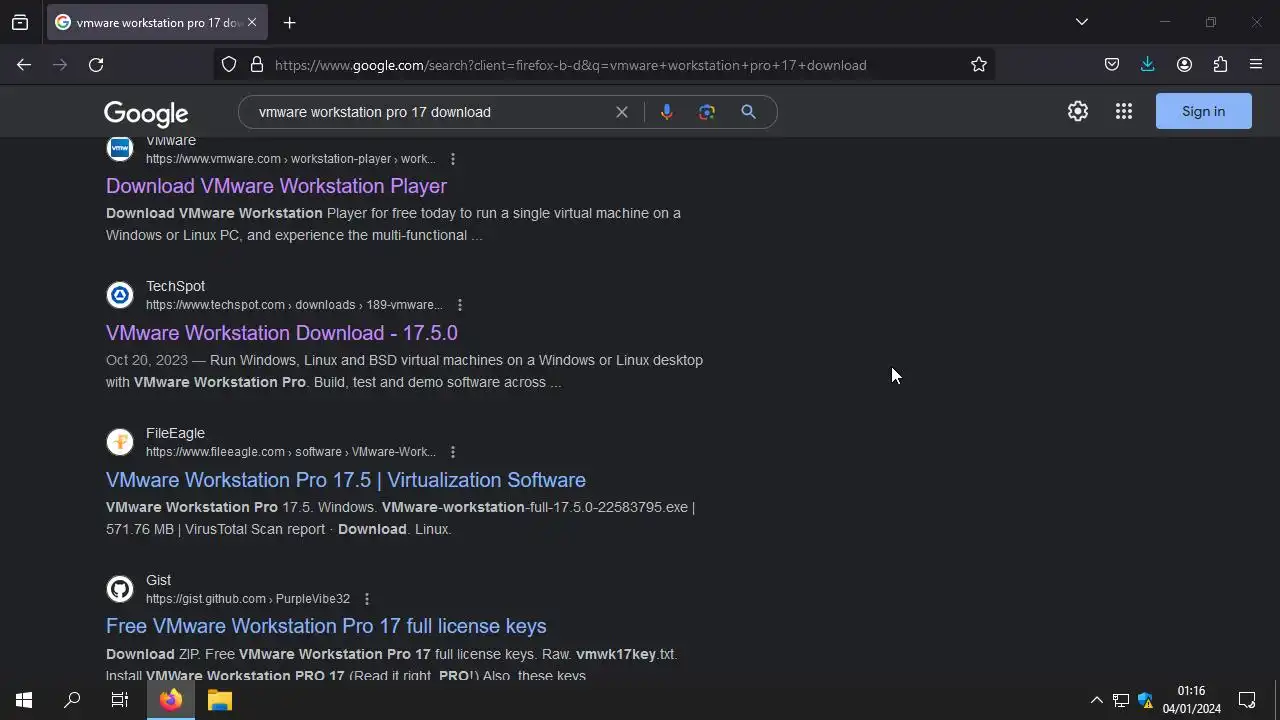Click Firefox icon on taskbar
The image size is (1280, 720).
pos(171,700)
